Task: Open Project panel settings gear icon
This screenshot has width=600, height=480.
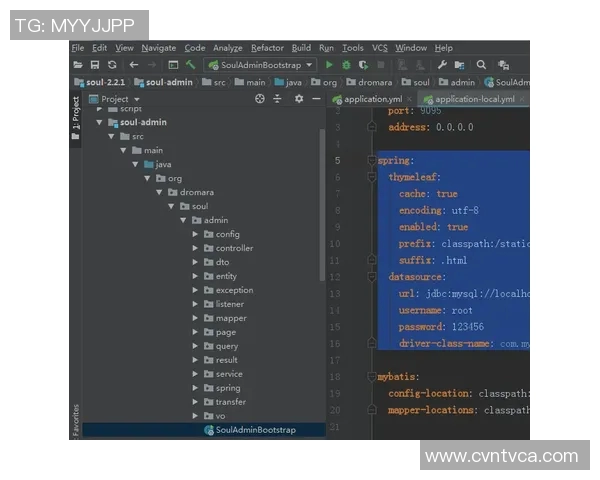Action: coord(298,99)
